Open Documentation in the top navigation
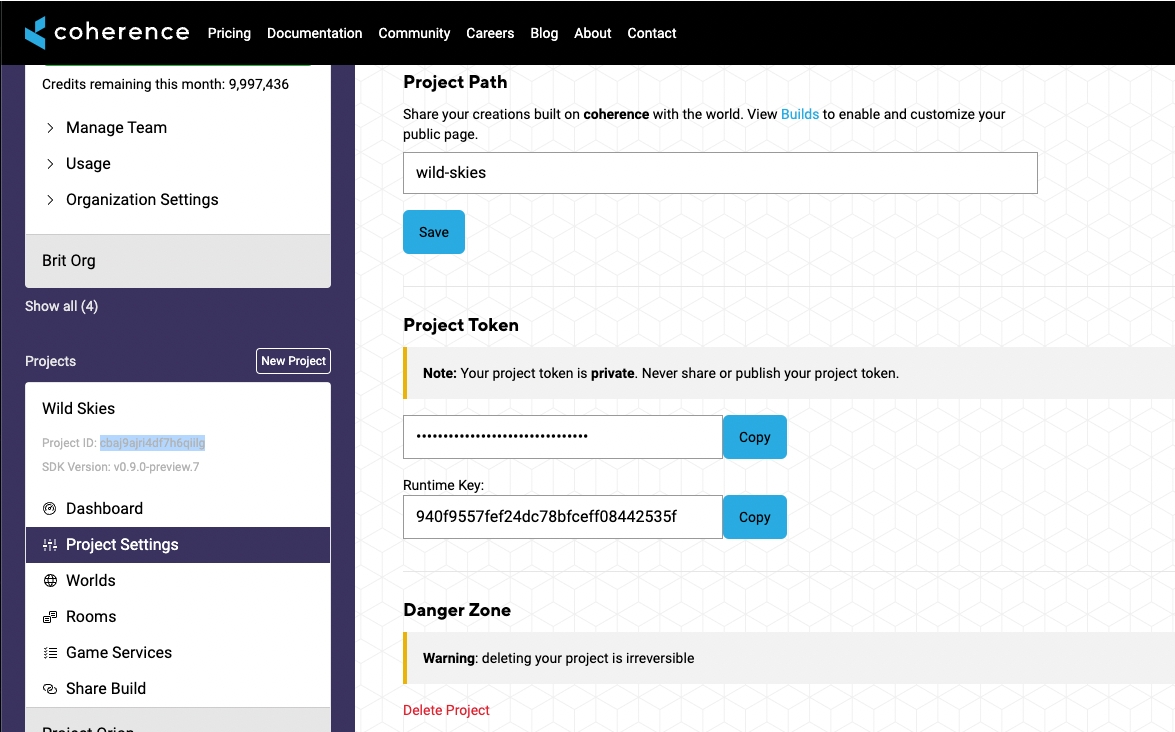1175x732 pixels. (x=314, y=33)
